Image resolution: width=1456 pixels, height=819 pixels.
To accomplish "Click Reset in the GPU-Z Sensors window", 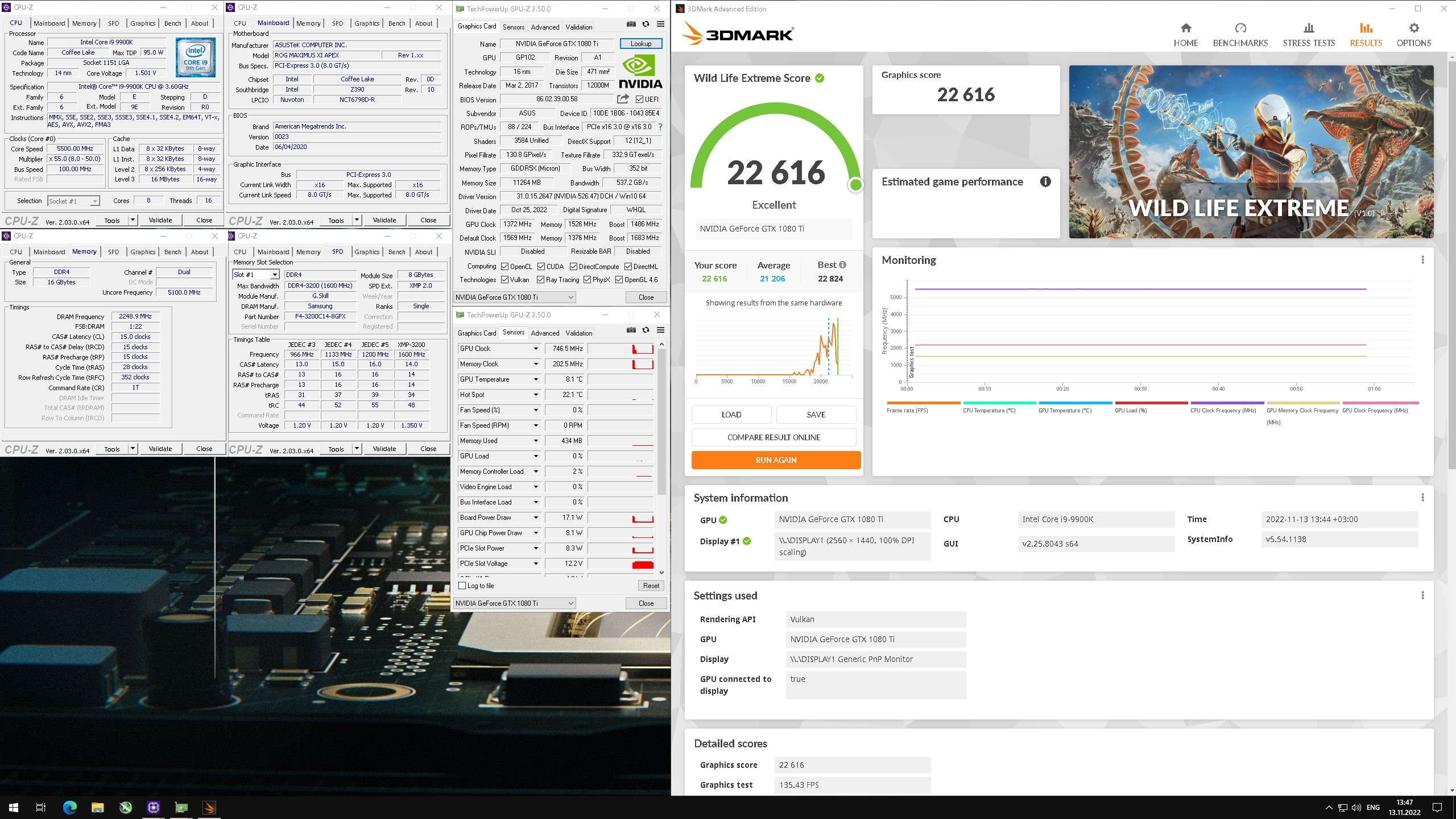I will (x=651, y=585).
